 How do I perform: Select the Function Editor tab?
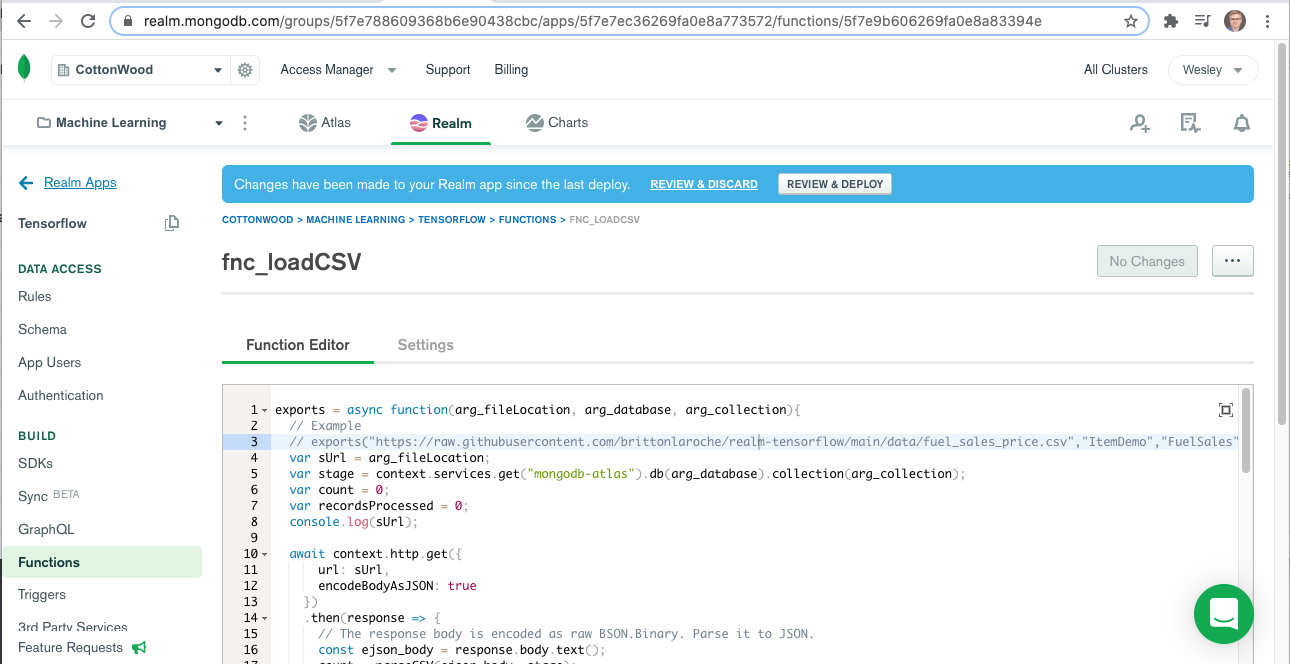tap(298, 345)
